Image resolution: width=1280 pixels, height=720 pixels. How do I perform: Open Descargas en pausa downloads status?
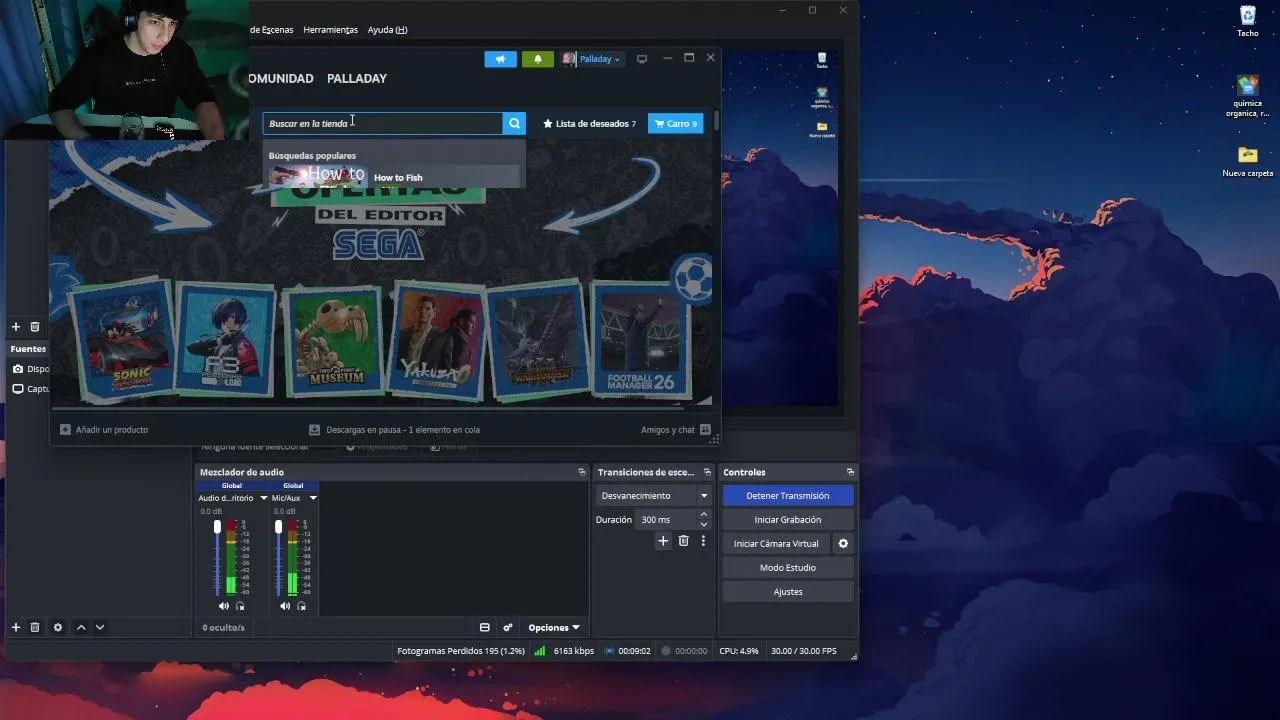(395, 430)
